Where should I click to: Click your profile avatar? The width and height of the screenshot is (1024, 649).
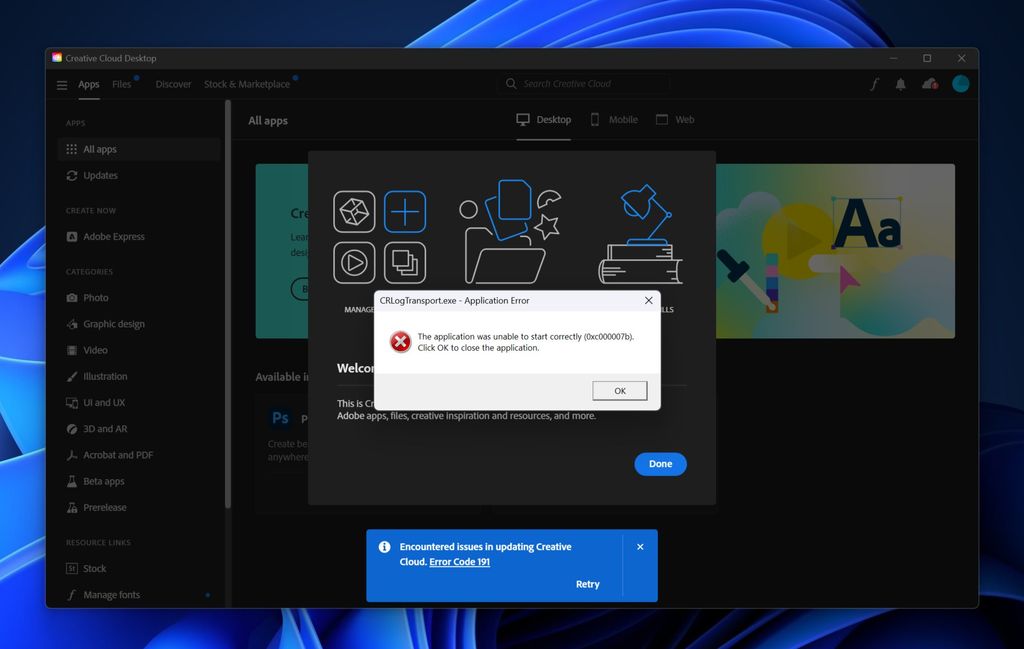(960, 84)
